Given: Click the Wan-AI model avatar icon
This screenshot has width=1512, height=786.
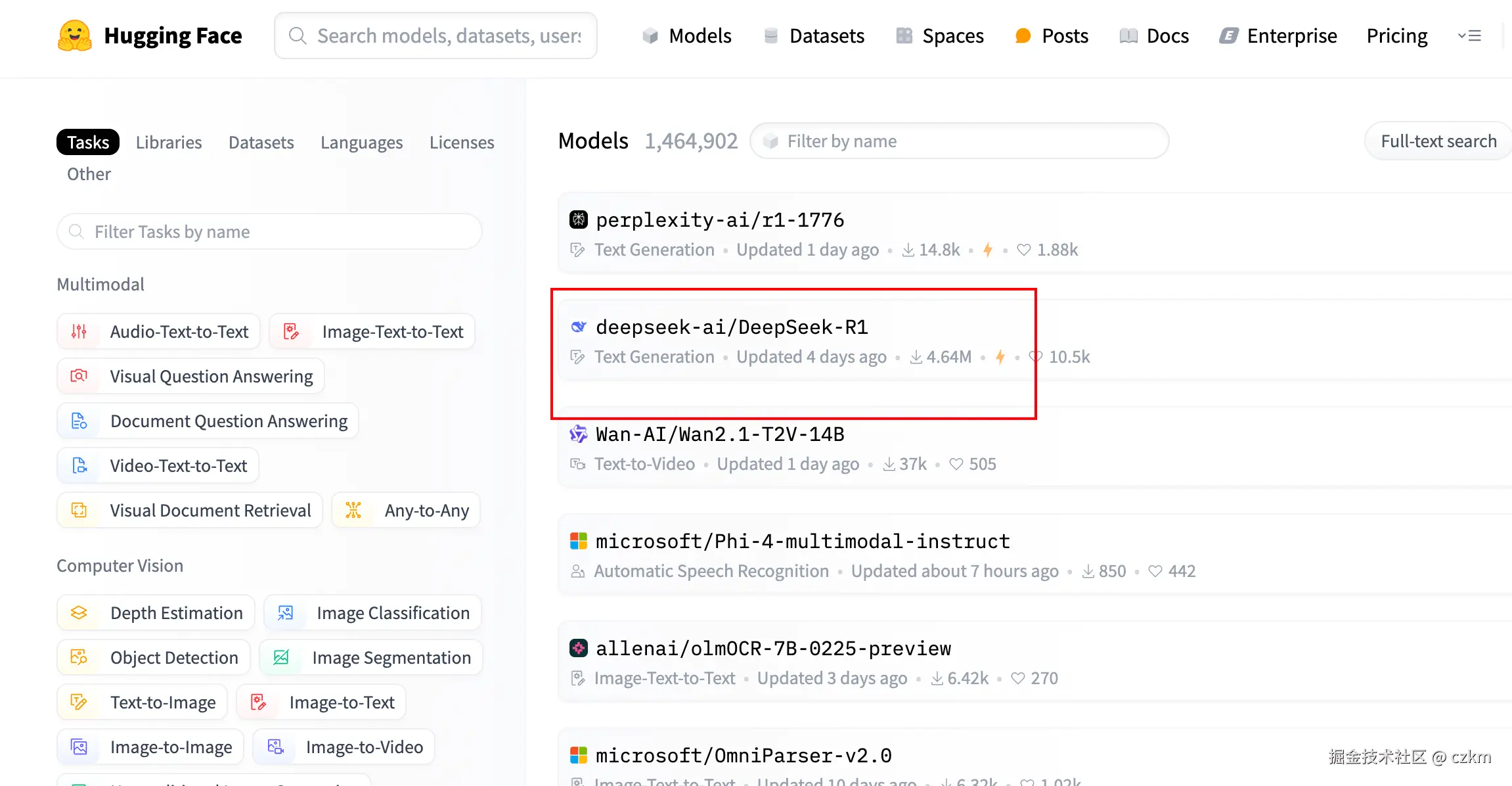Looking at the screenshot, I should pos(578,434).
